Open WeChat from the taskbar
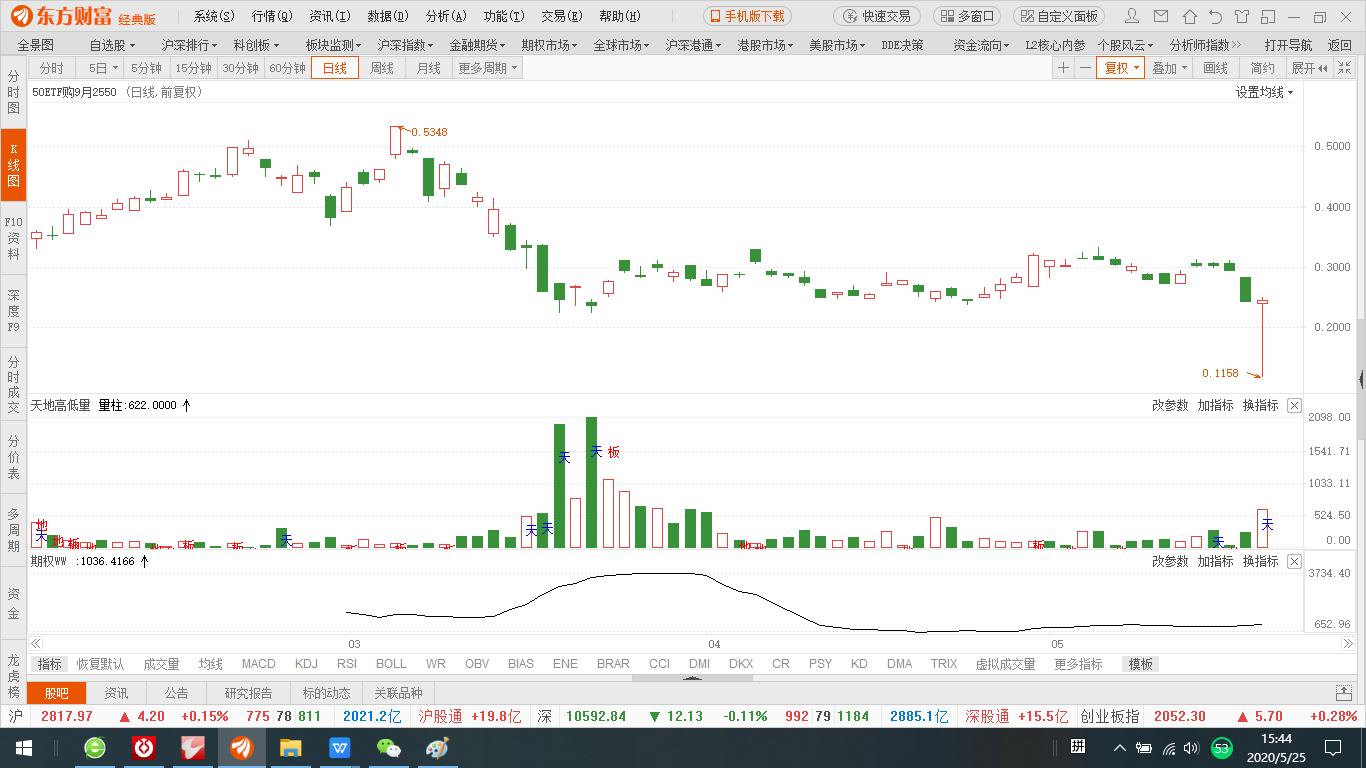Screen dimensions: 1366x768 388,746
